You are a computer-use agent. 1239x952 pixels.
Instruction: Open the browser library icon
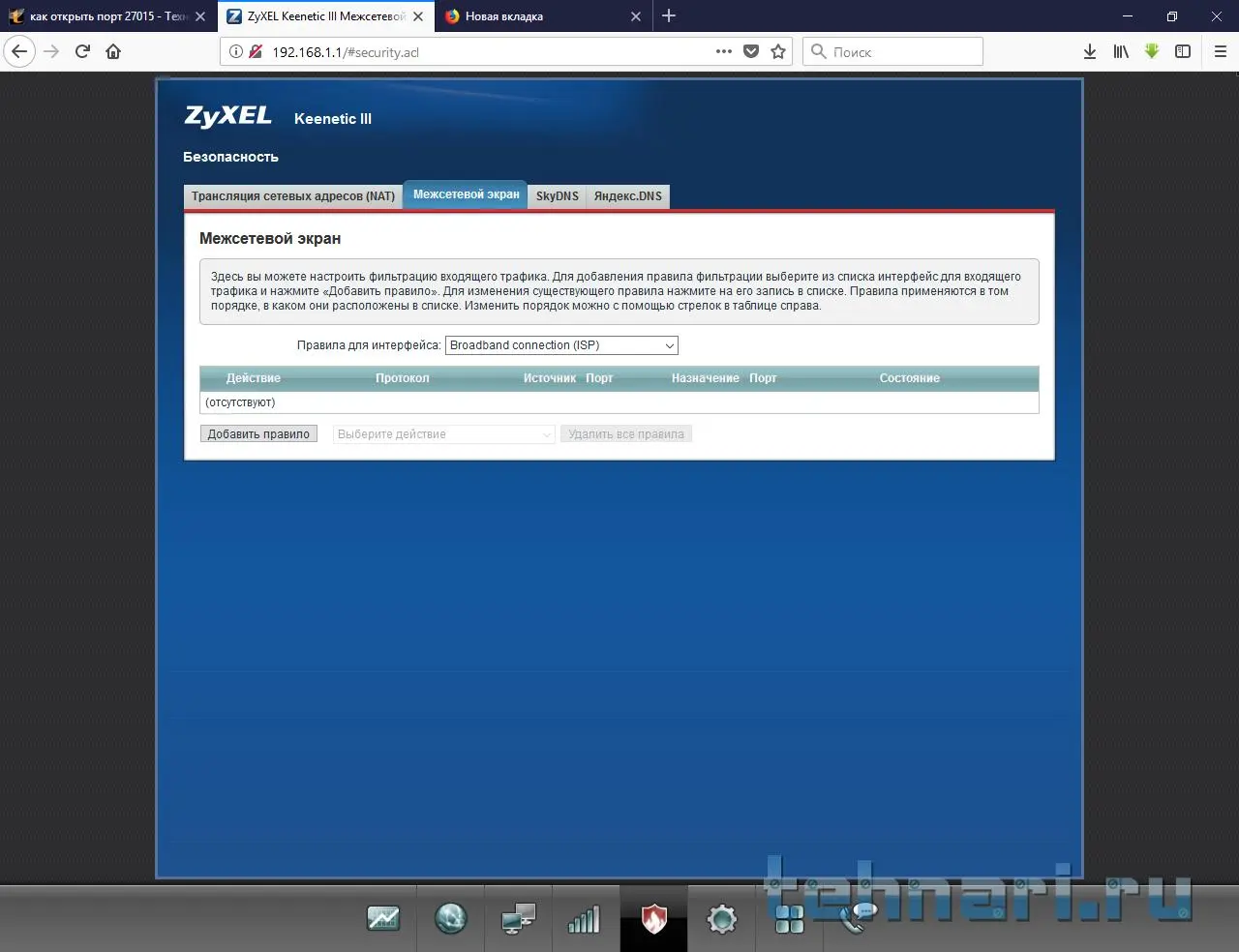(x=1121, y=51)
